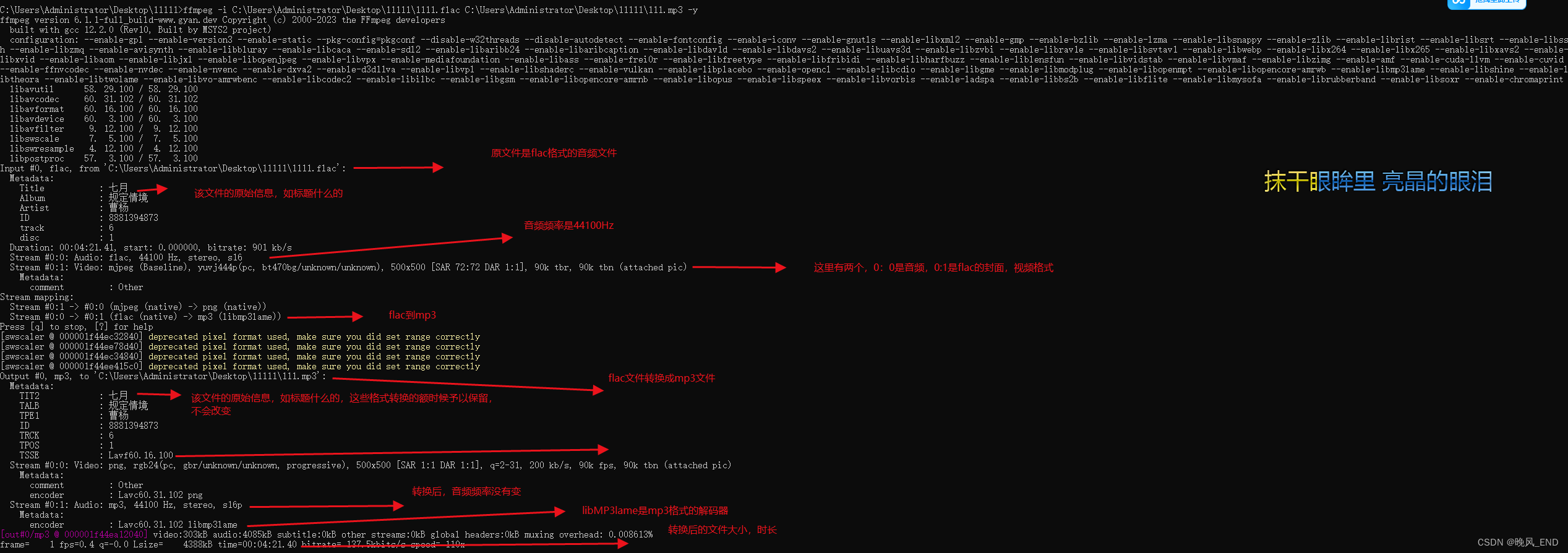Click the '[out#0/mp3' summary line

pyautogui.click(x=327, y=534)
